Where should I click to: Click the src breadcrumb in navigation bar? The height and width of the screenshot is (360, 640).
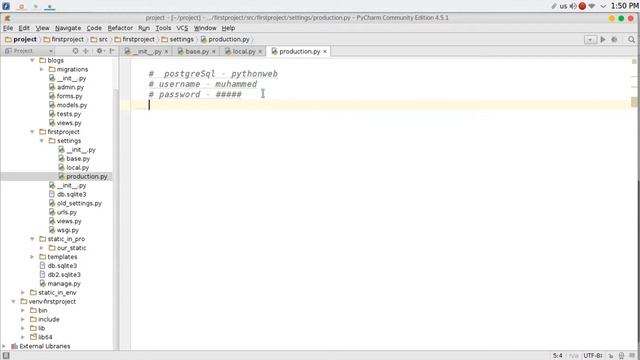point(99,40)
